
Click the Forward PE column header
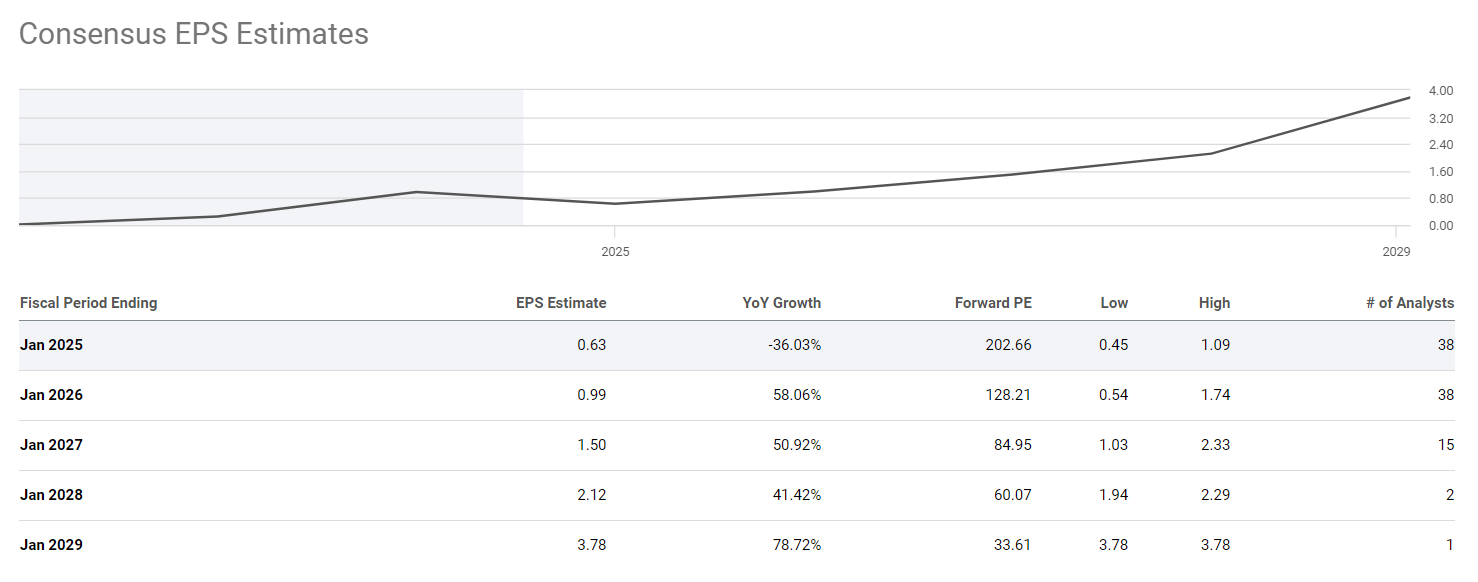click(x=993, y=303)
